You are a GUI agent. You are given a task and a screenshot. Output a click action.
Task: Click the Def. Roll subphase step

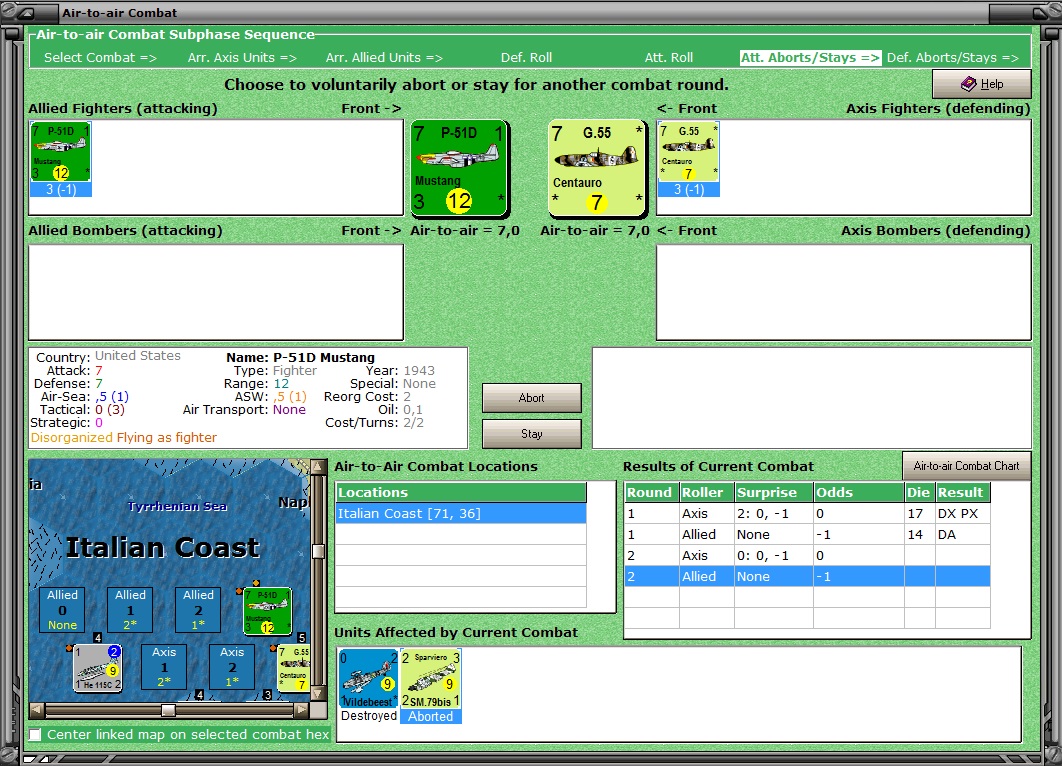coord(526,58)
